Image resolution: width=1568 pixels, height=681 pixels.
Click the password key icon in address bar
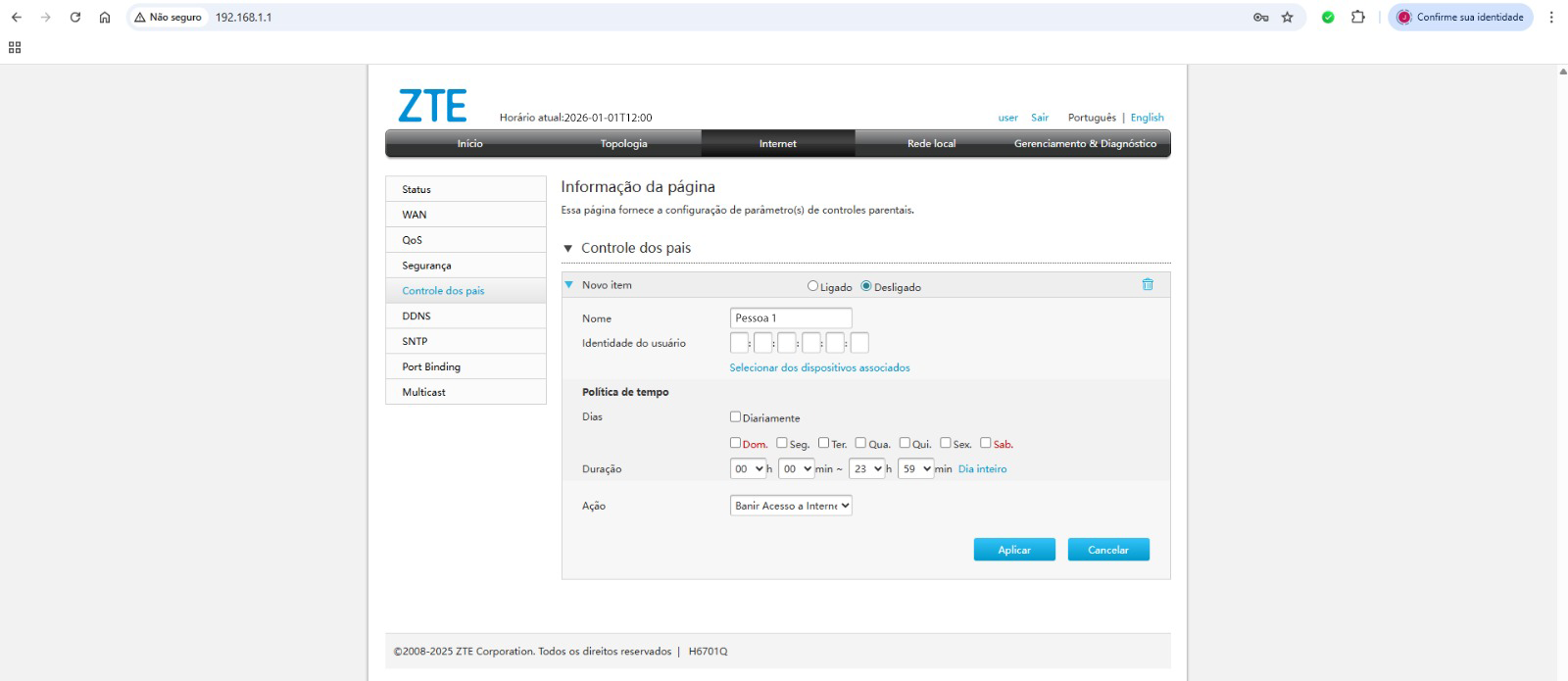[x=1260, y=17]
